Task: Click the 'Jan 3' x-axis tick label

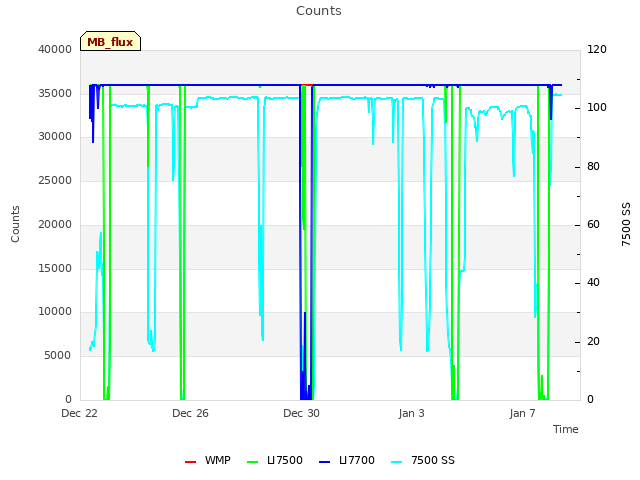Action: (x=412, y=413)
